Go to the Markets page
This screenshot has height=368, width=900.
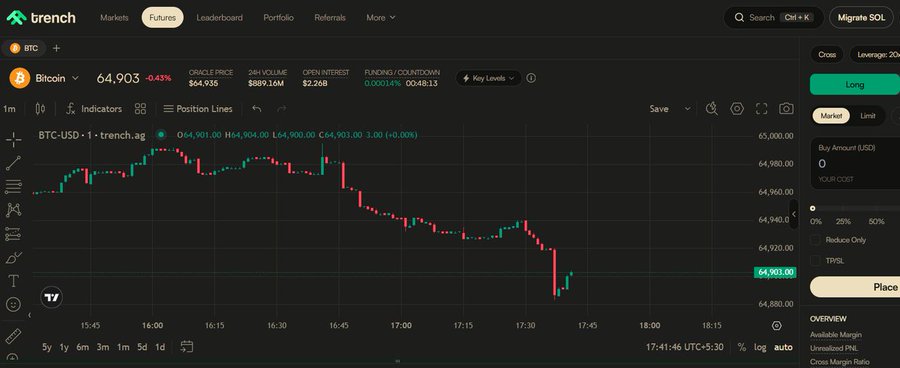coord(114,18)
